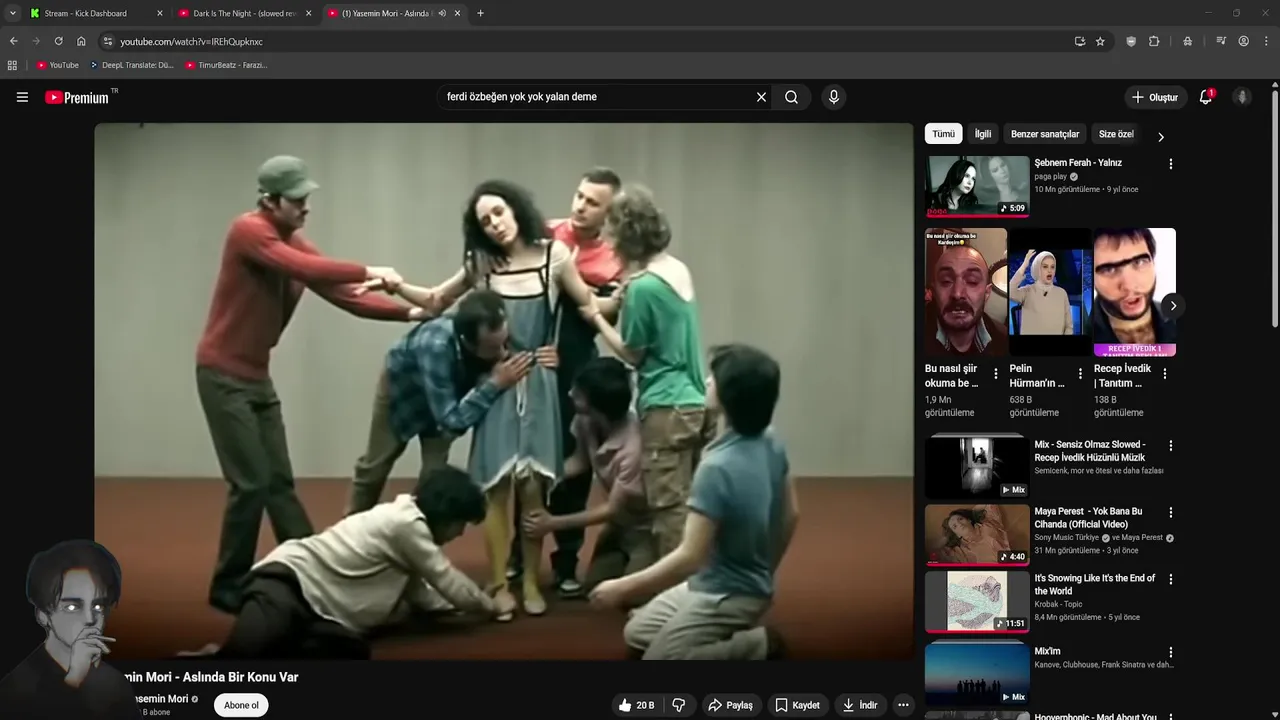This screenshot has width=1280, height=720.
Task: Select the Benzer sanatçılar chip
Action: pyautogui.click(x=1045, y=134)
